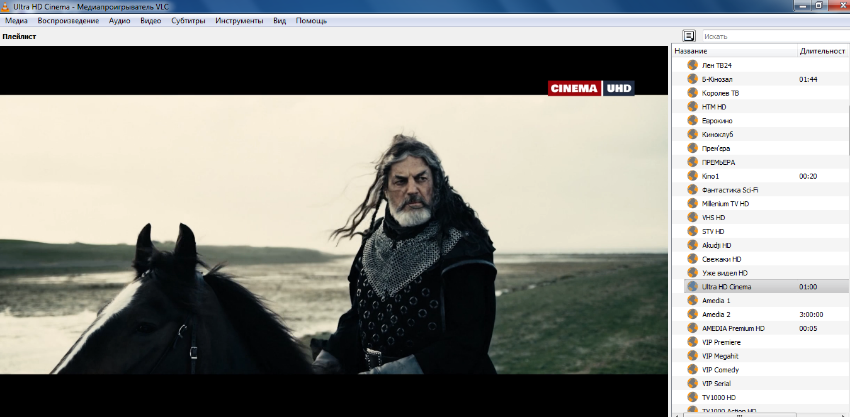
Task: Open the Видео menu
Action: pos(150,21)
